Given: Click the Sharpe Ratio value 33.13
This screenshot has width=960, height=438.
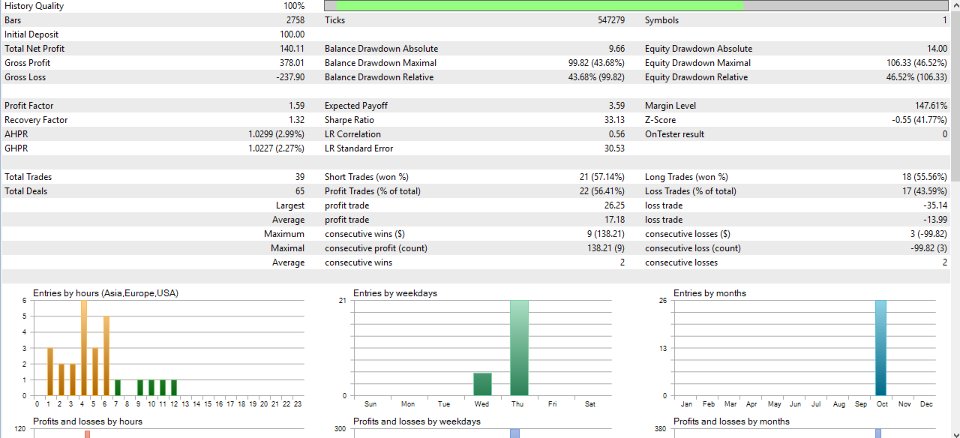Looking at the screenshot, I should coord(614,120).
